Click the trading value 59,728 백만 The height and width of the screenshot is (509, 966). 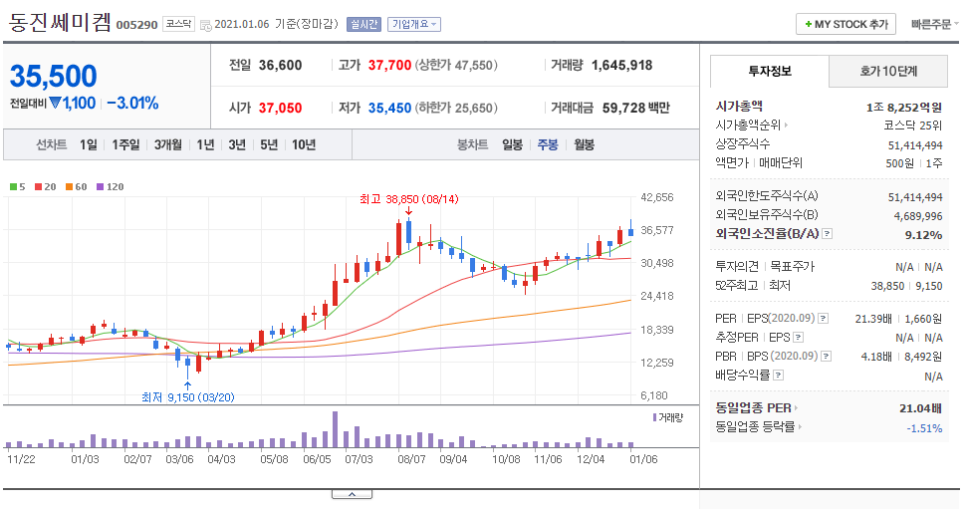click(636, 108)
